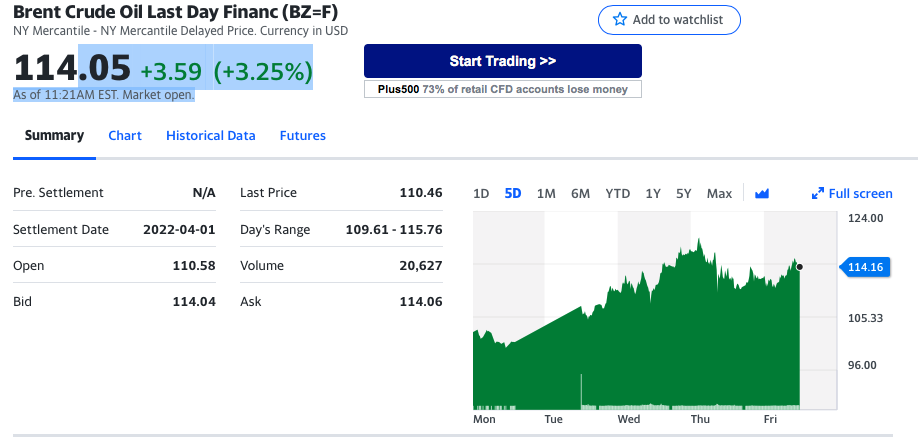This screenshot has height=437, width=918.
Task: Switch to the Summary tab
Action: pos(54,135)
